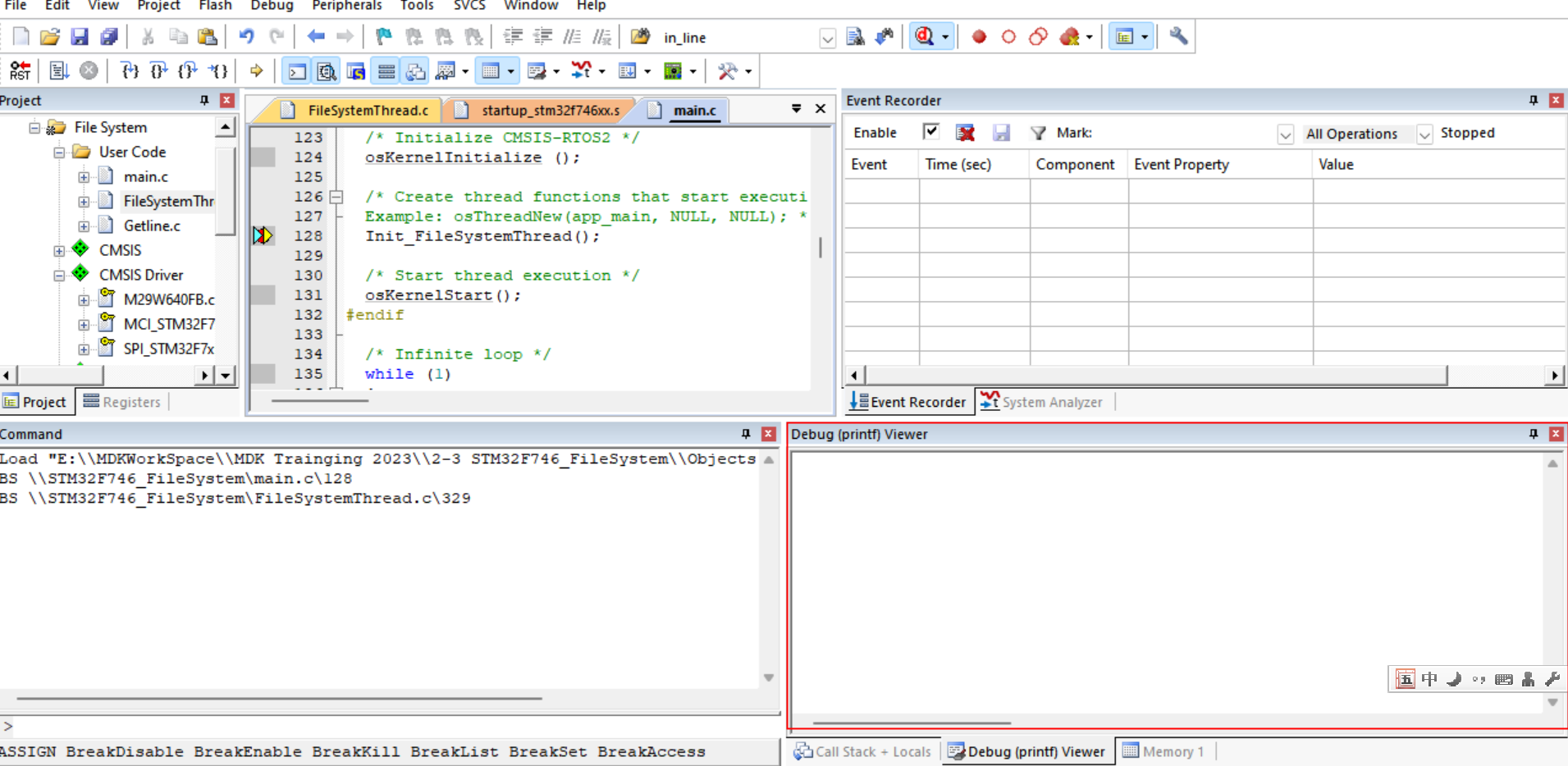This screenshot has width=1568, height=766.
Task: Click the Configuration wrench icon
Action: [1178, 37]
